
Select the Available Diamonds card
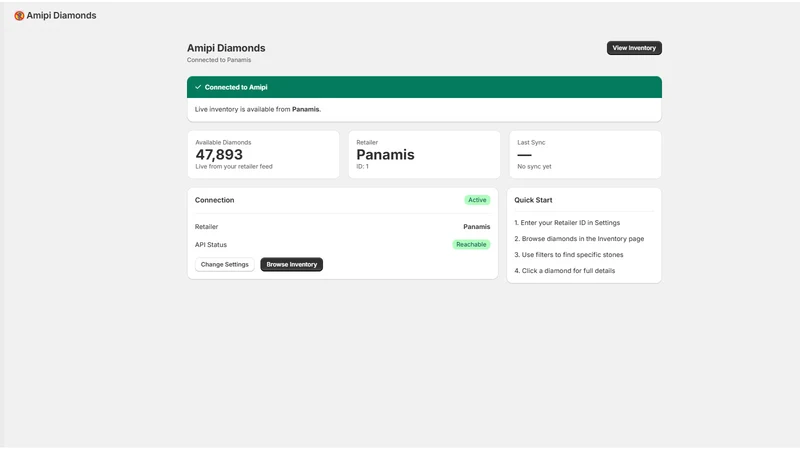(x=263, y=155)
